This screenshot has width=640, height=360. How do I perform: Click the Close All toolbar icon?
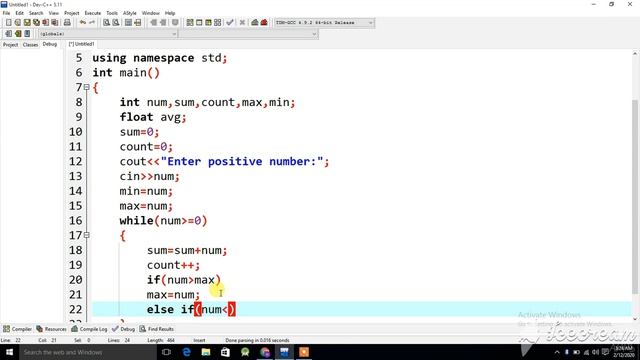coord(54,22)
